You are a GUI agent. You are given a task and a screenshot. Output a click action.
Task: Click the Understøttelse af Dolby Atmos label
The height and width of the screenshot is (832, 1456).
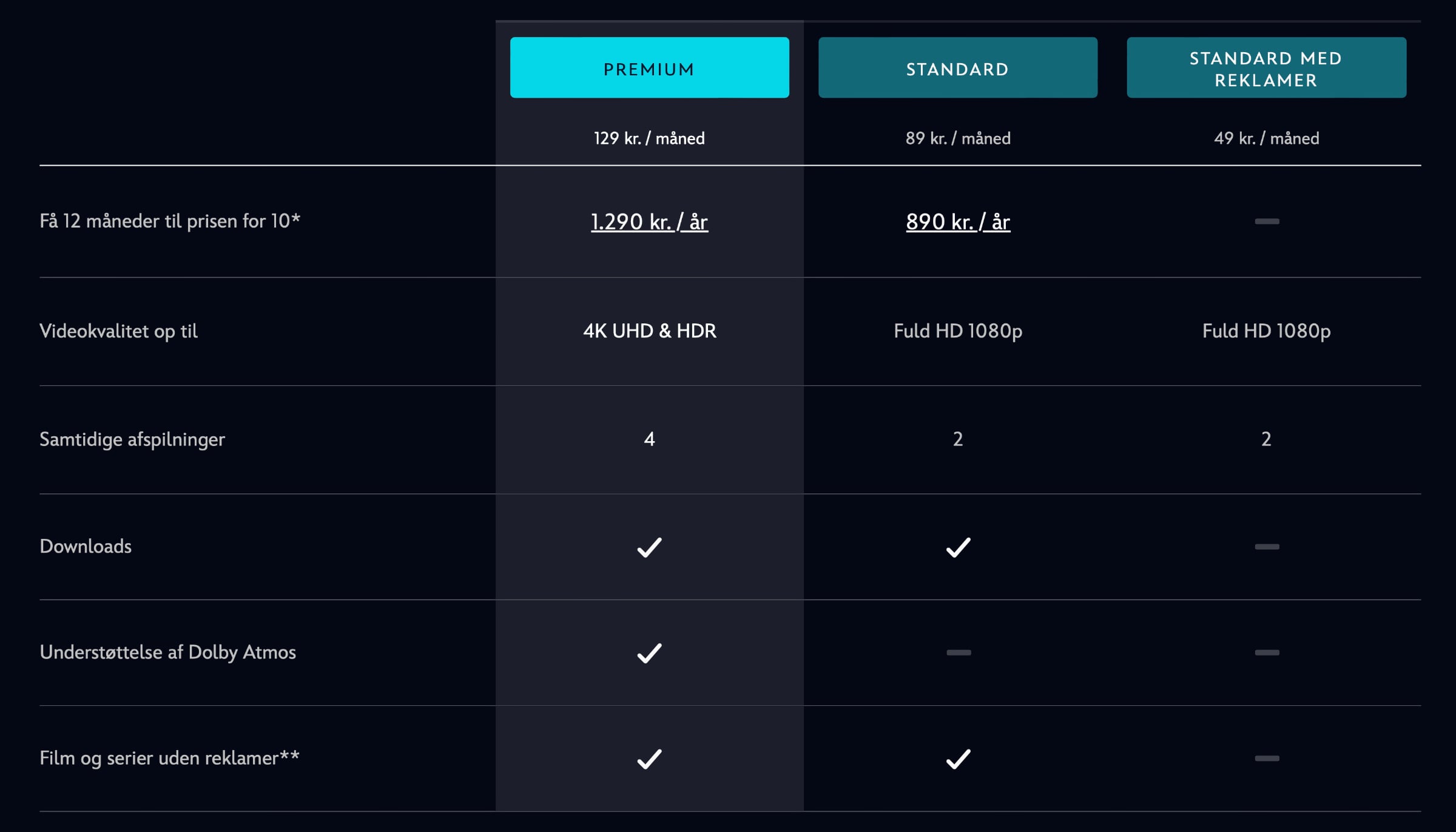click(167, 652)
